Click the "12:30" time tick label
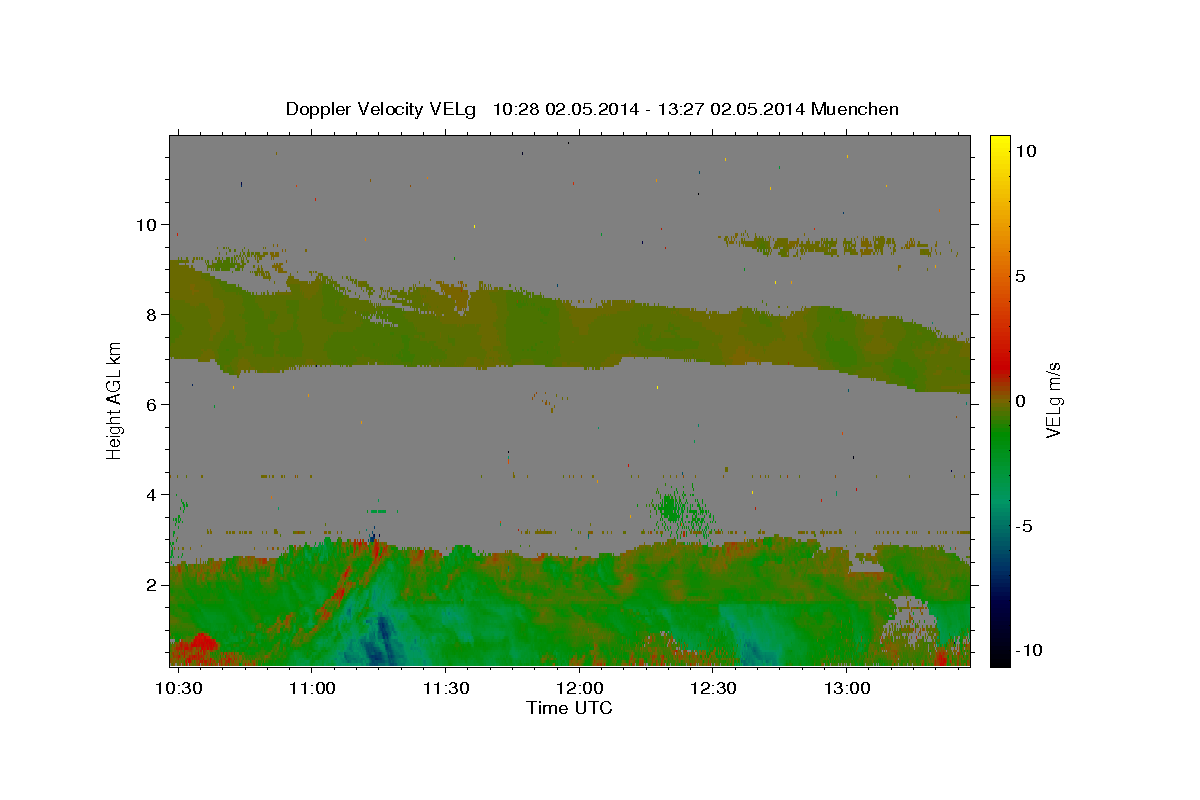 click(713, 689)
